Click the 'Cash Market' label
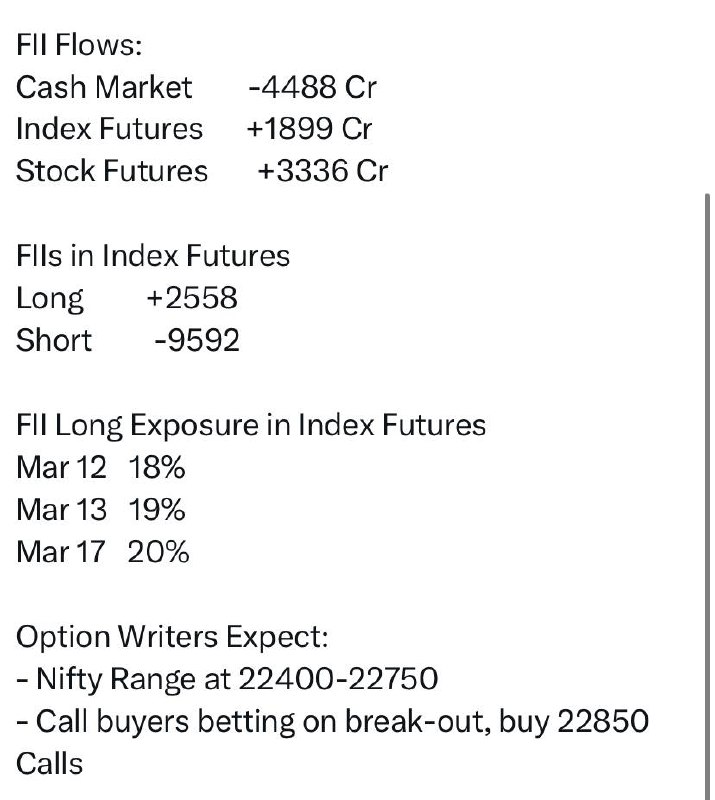 click(104, 87)
